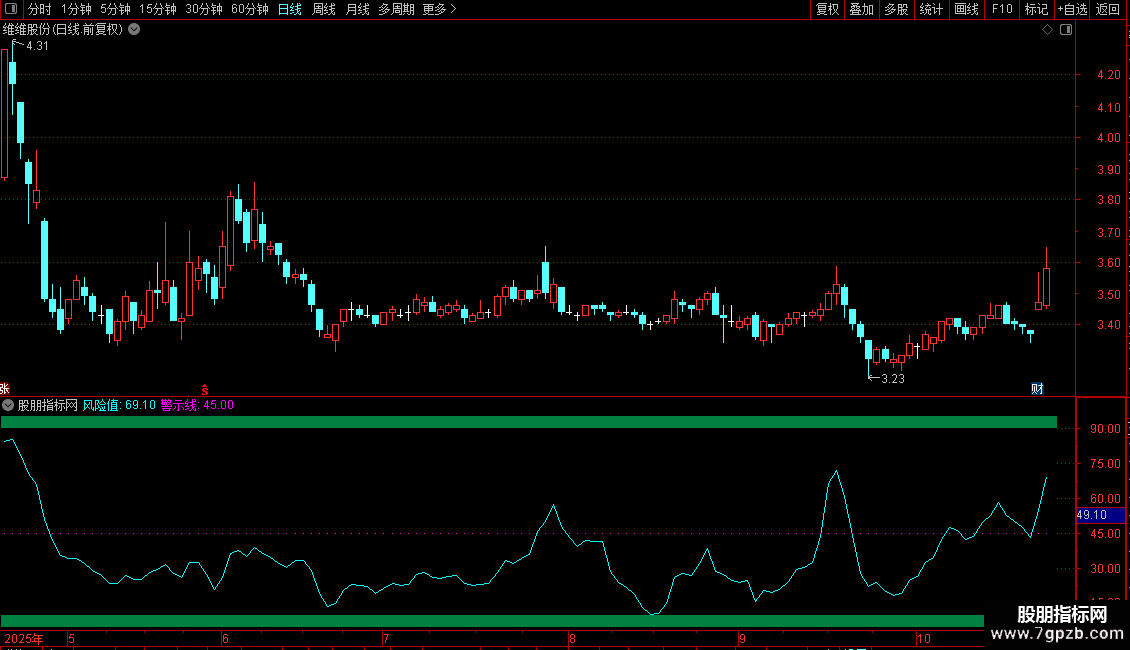This screenshot has width=1130, height=650.
Task: Open the 叠加 overlay tool
Action: point(861,9)
